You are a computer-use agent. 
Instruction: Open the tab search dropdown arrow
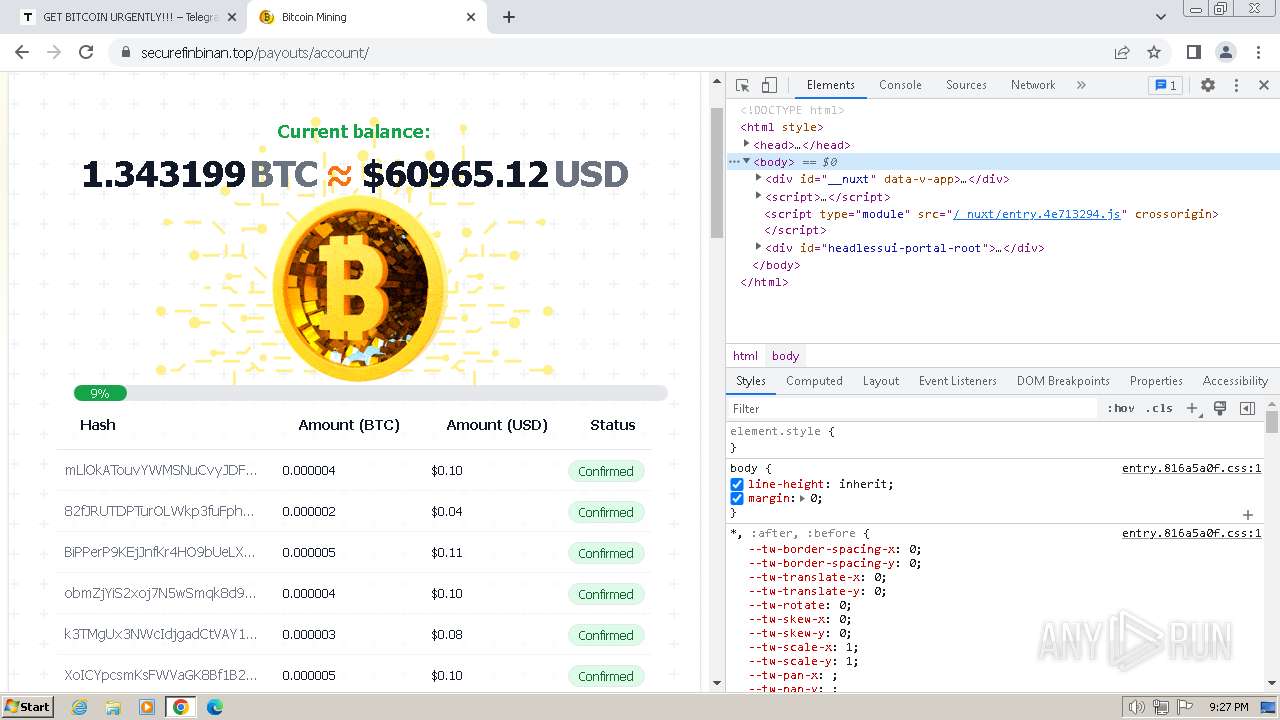pyautogui.click(x=1160, y=17)
